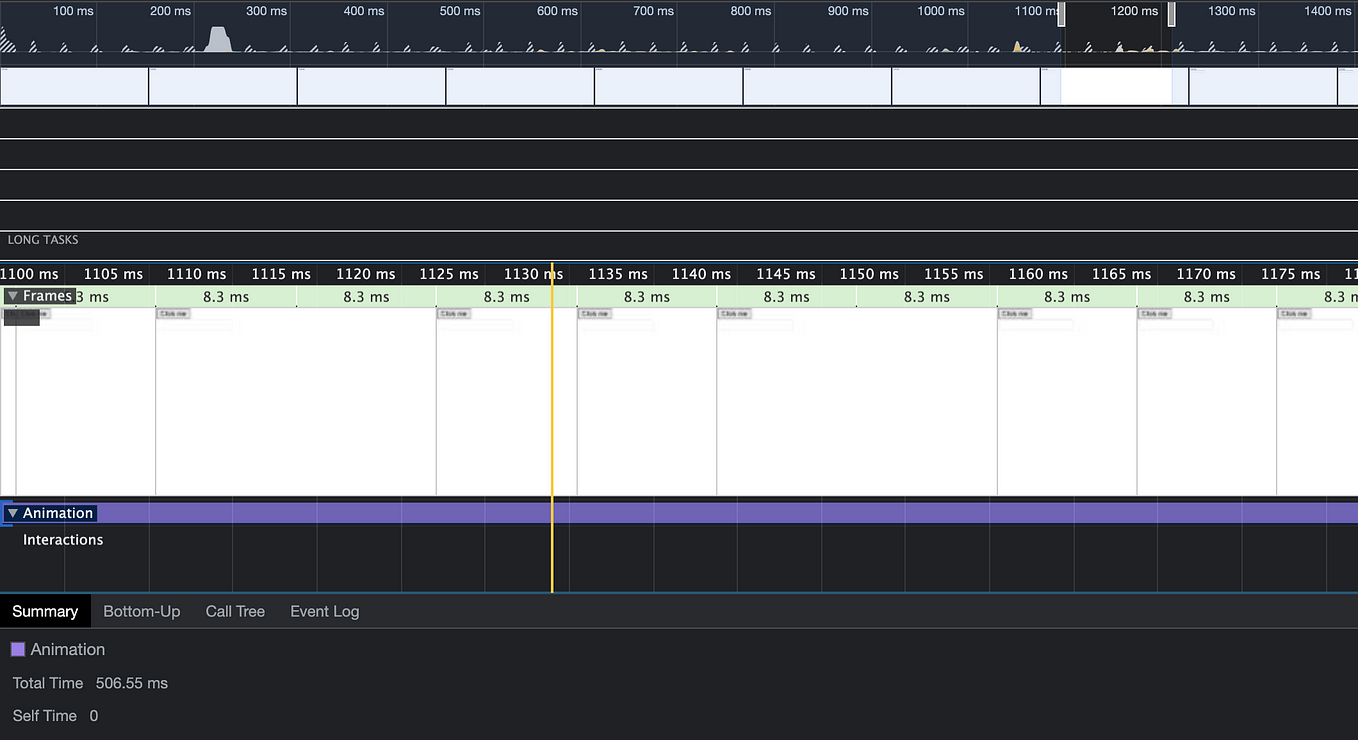The height and width of the screenshot is (740, 1358).
Task: Collapse the Animation track triangle
Action: click(x=12, y=513)
